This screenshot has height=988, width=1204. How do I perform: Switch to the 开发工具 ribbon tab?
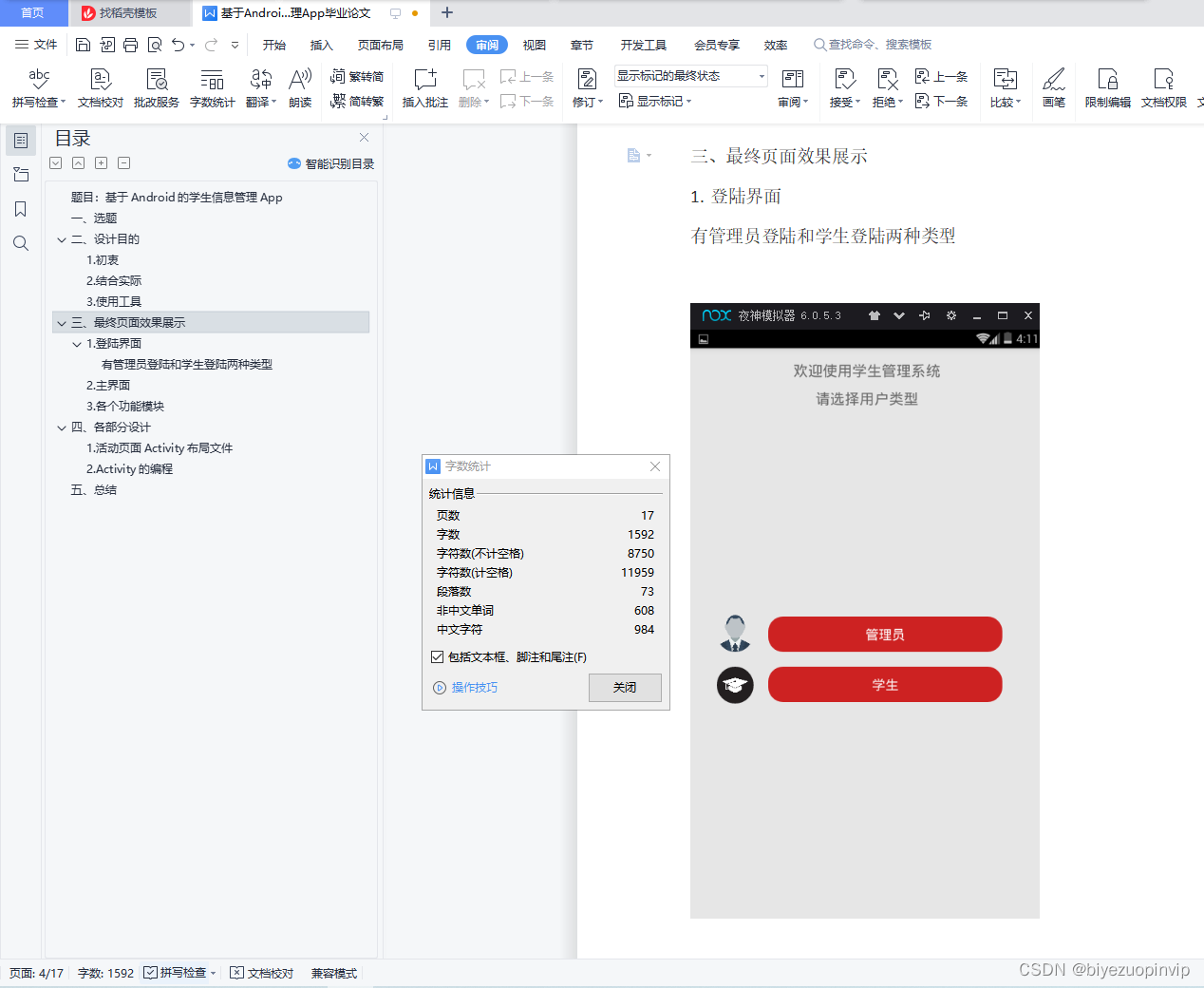[x=644, y=45]
